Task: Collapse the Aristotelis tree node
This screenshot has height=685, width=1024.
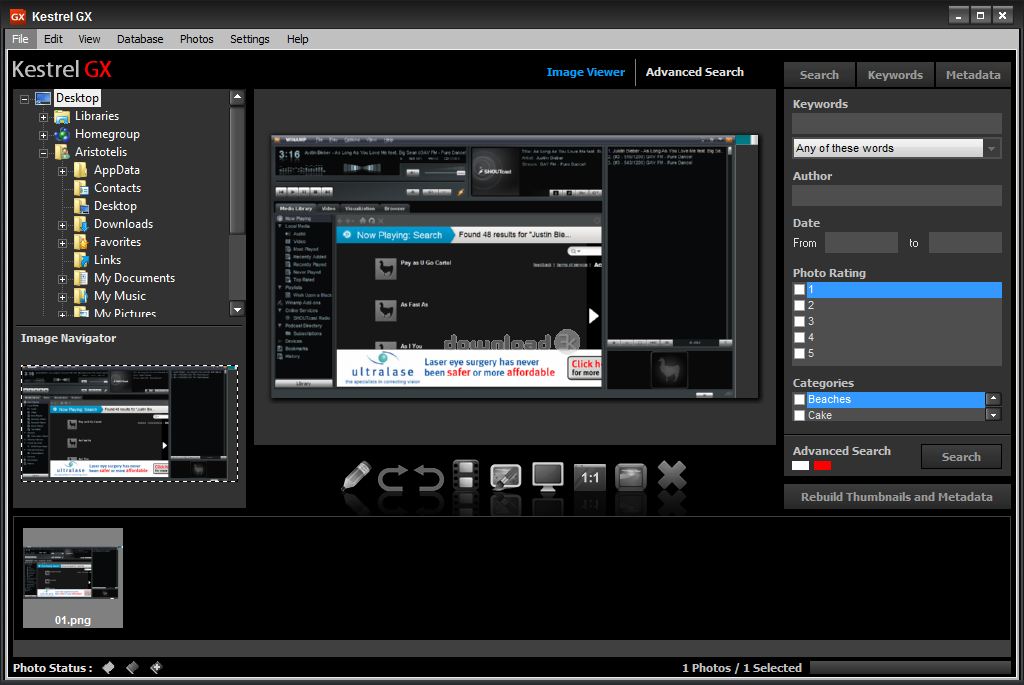Action: (x=43, y=153)
